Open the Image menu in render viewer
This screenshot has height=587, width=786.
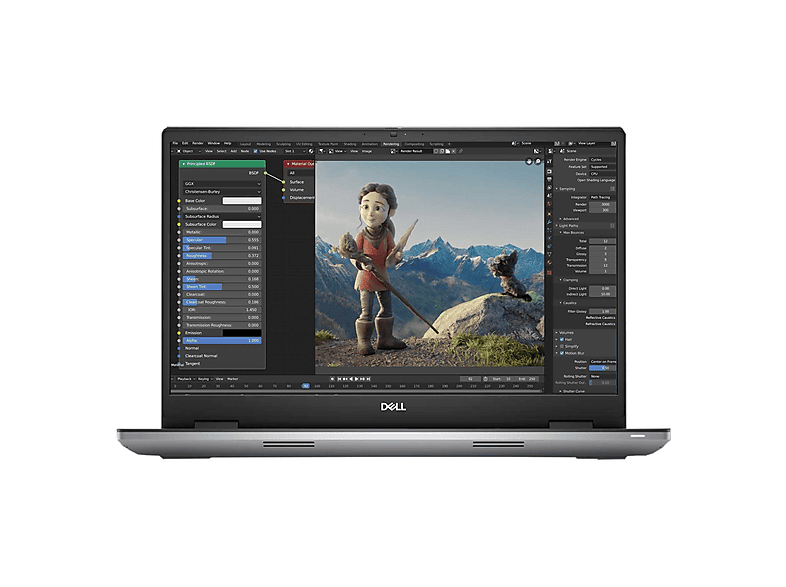366,151
